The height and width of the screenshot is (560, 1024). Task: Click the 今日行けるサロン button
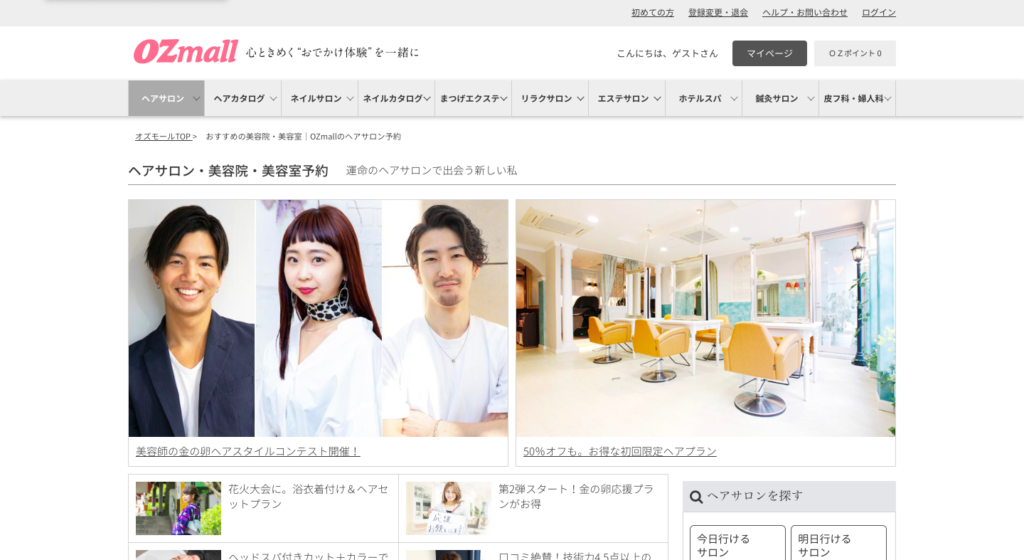click(x=737, y=544)
